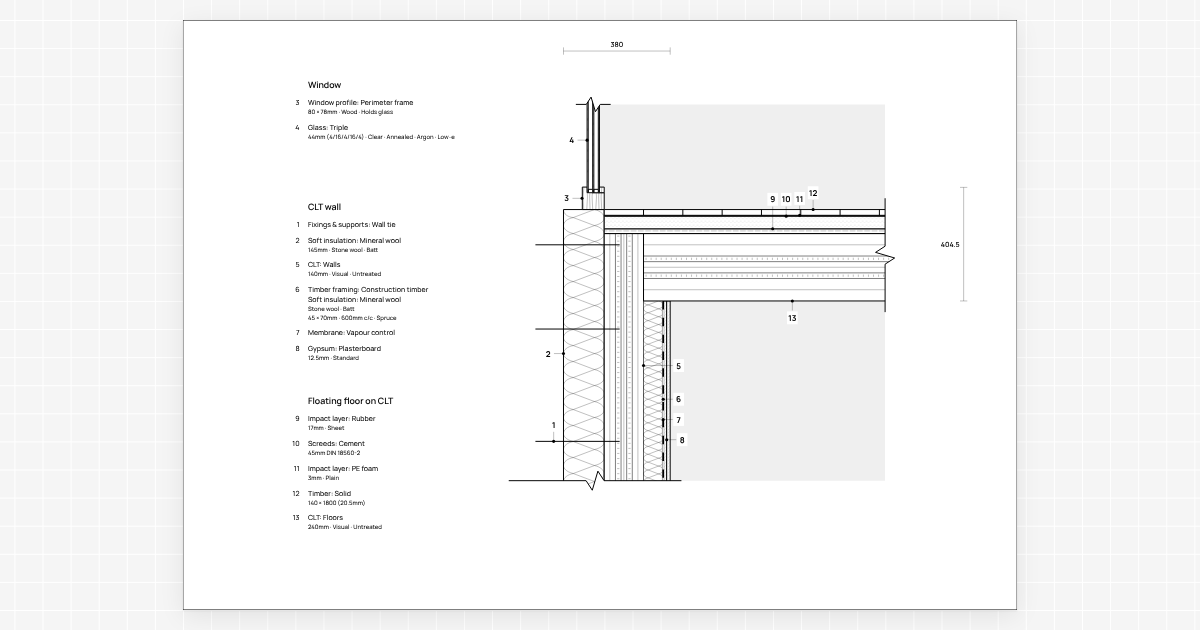Image resolution: width=1200 pixels, height=630 pixels.
Task: Select the "Window profile: Perimeter frame" legend entry
Action: 360,102
